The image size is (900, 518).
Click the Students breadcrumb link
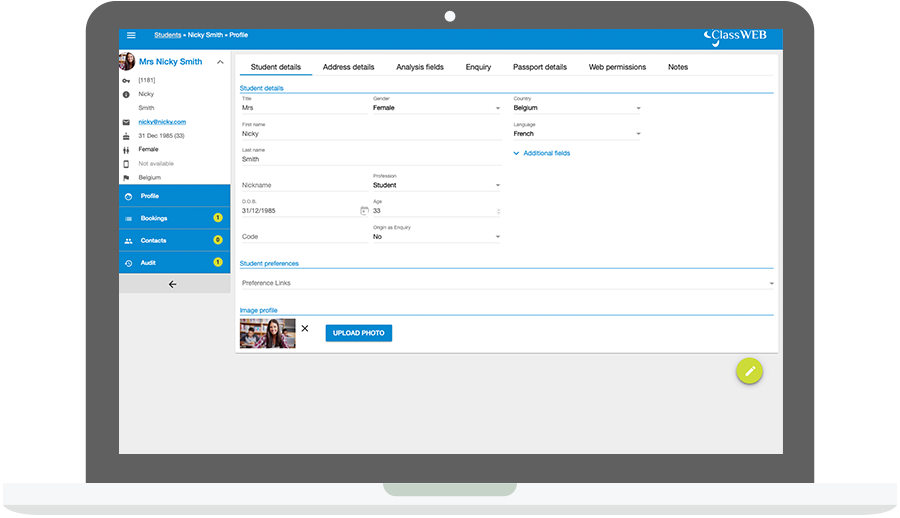coord(168,35)
